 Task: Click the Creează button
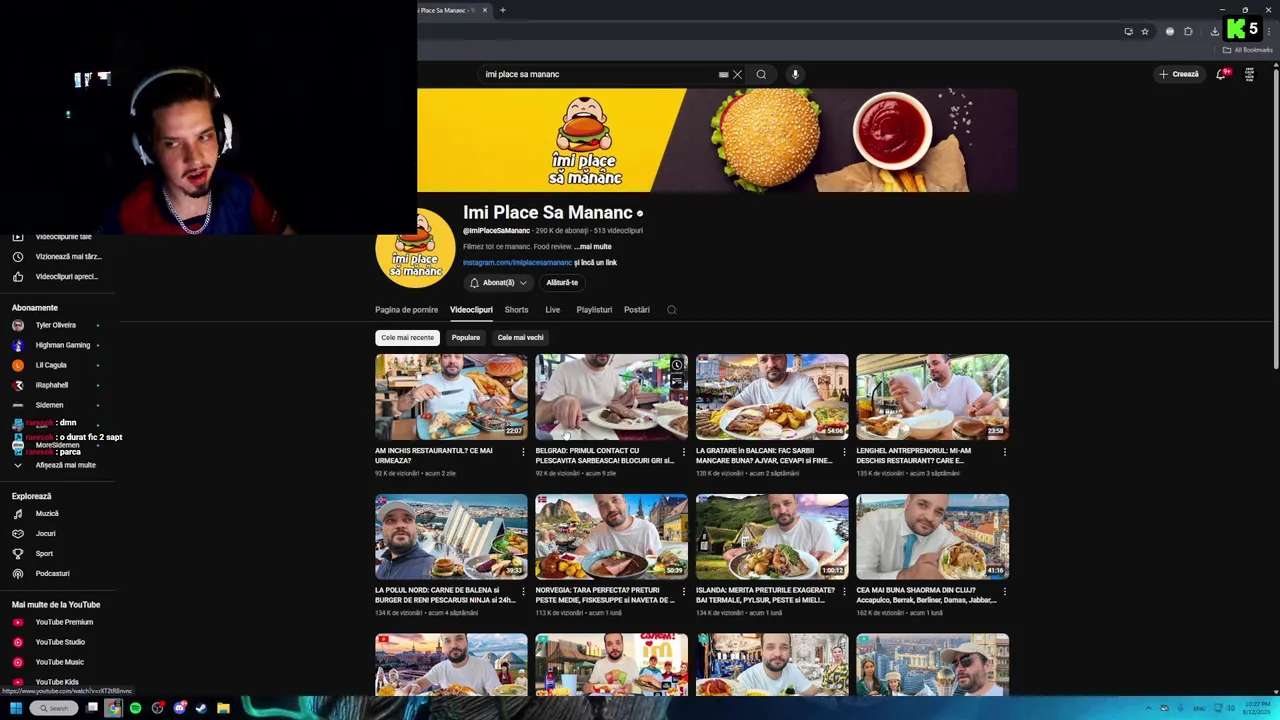pos(1179,74)
